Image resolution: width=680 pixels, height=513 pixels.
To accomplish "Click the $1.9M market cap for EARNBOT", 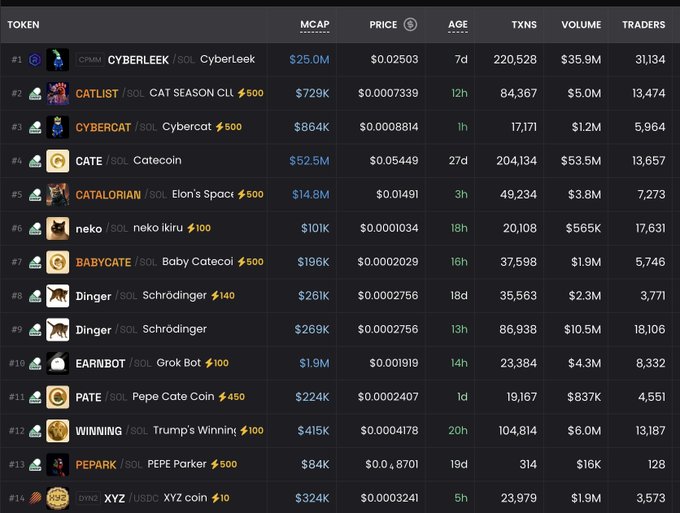I will [314, 363].
